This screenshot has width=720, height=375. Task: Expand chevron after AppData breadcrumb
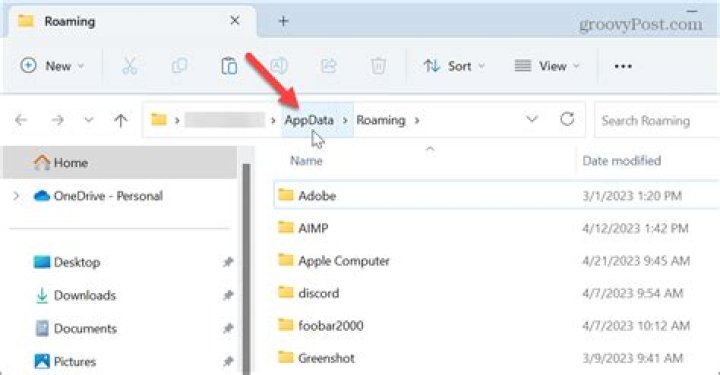(345, 120)
